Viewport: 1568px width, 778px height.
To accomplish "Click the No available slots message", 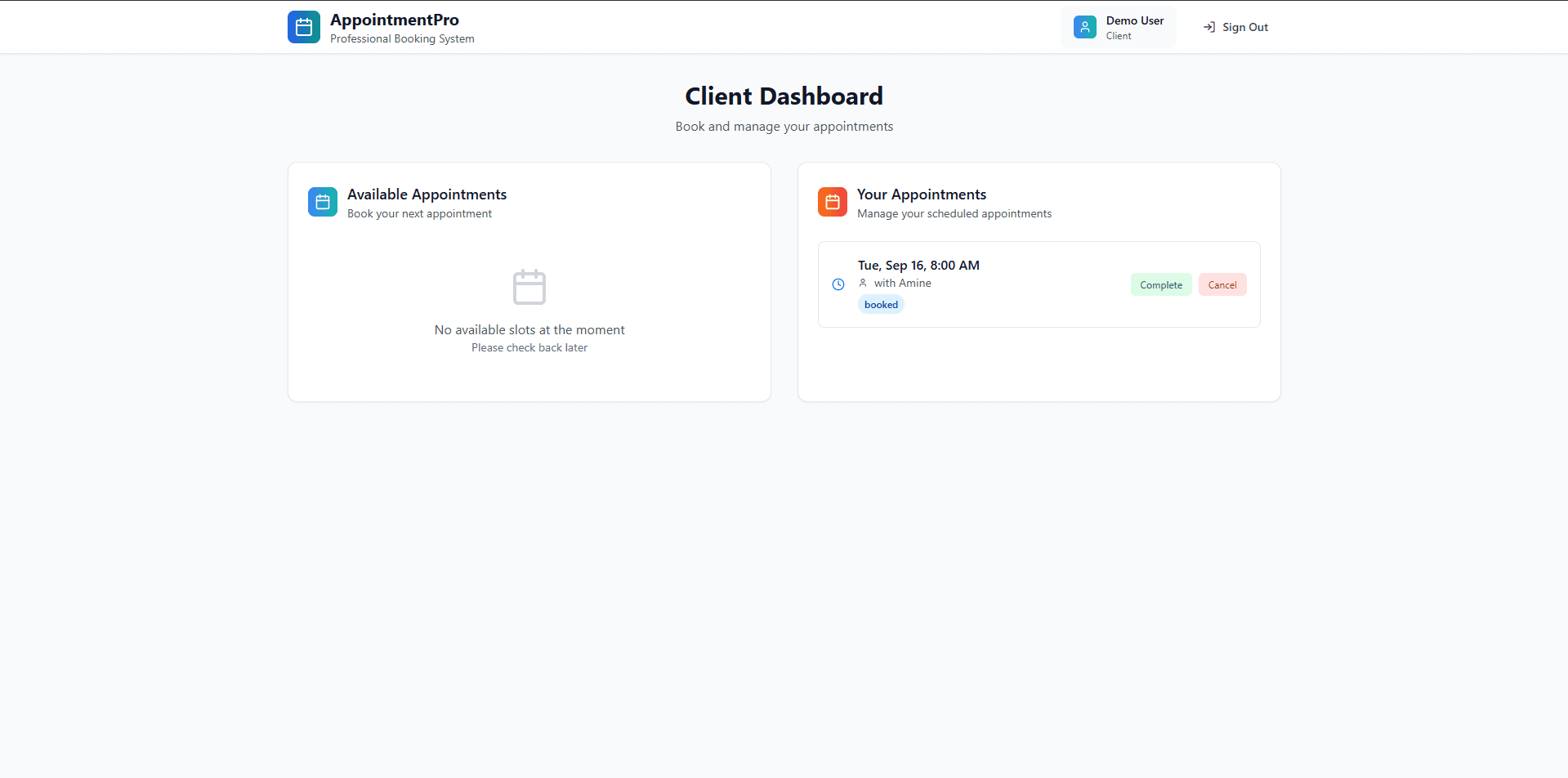I will click(x=529, y=330).
